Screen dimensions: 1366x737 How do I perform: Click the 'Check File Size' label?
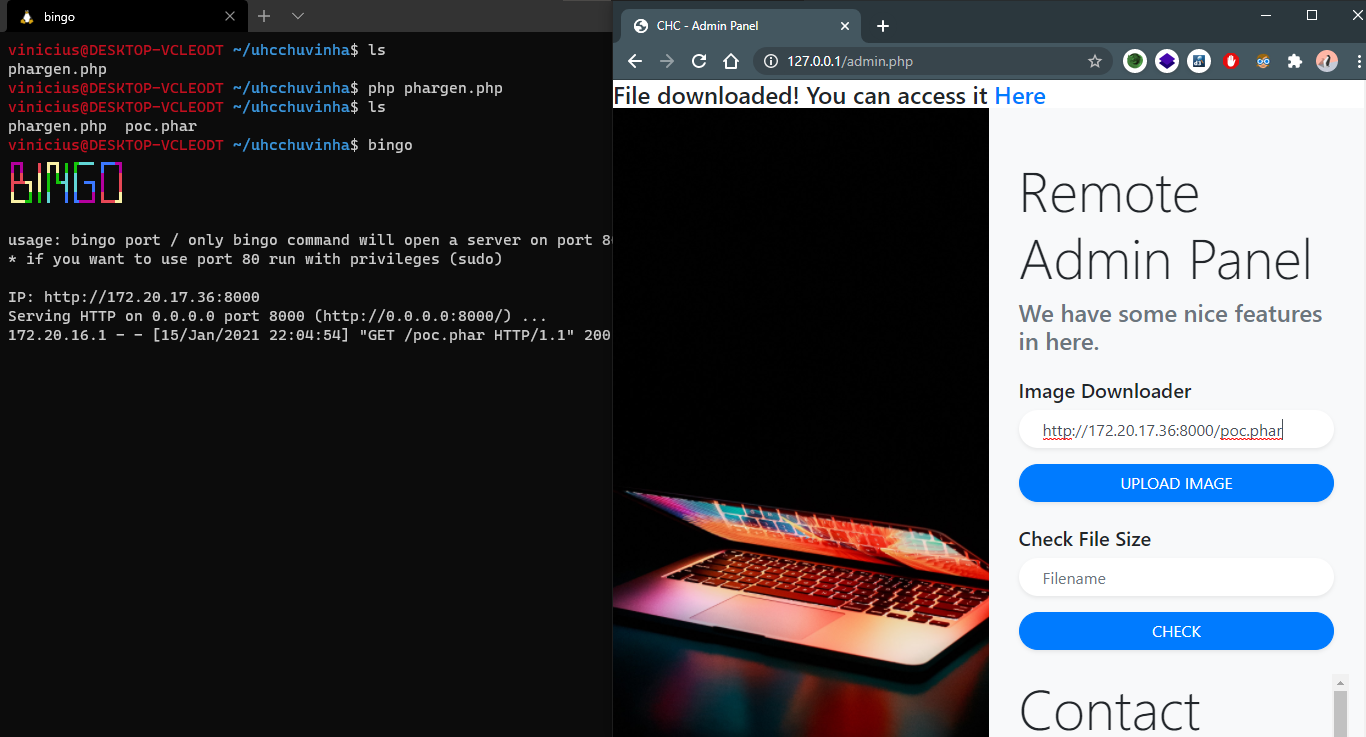[x=1085, y=539]
